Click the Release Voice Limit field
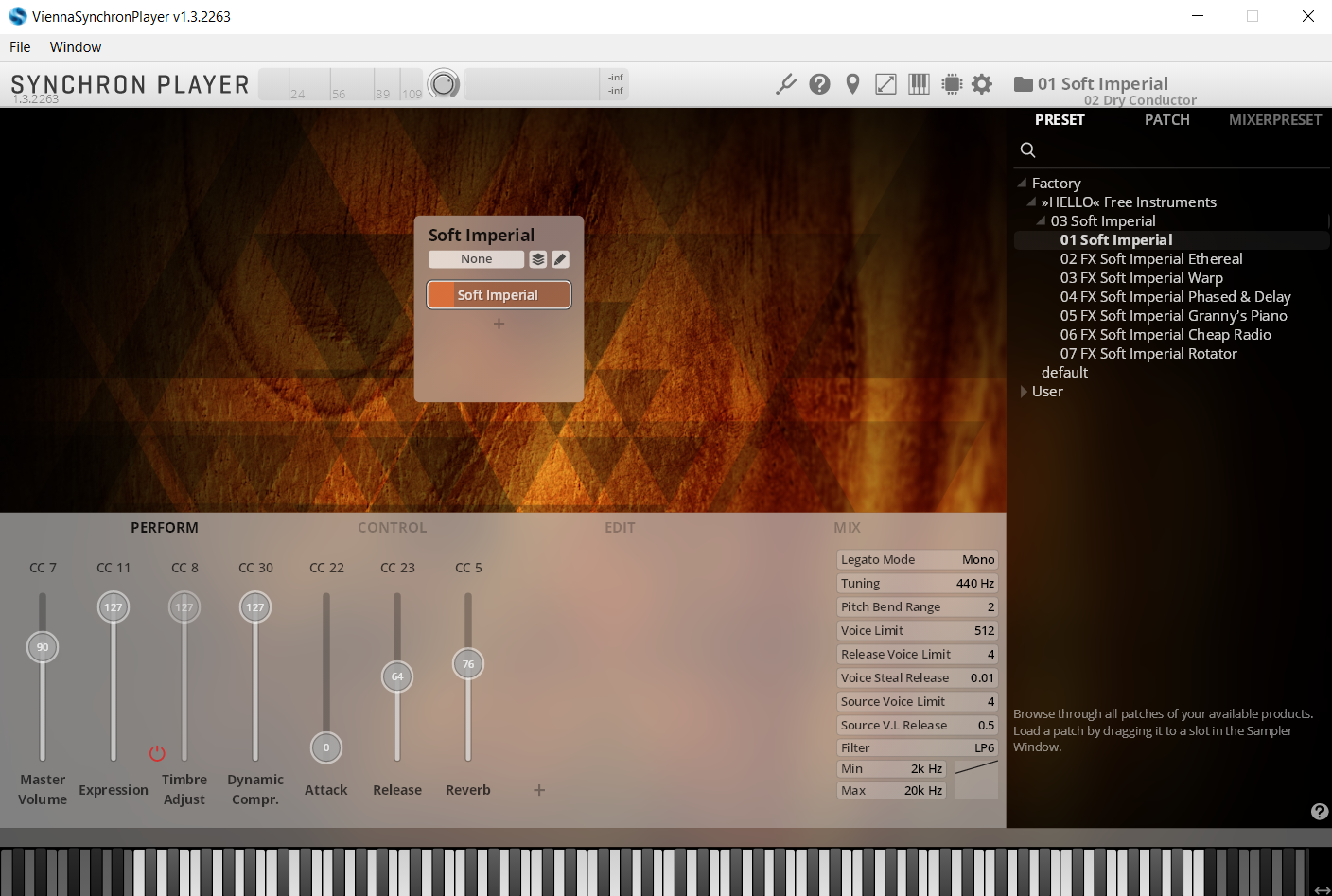Screen dimensions: 1332x896 [x=918, y=655]
